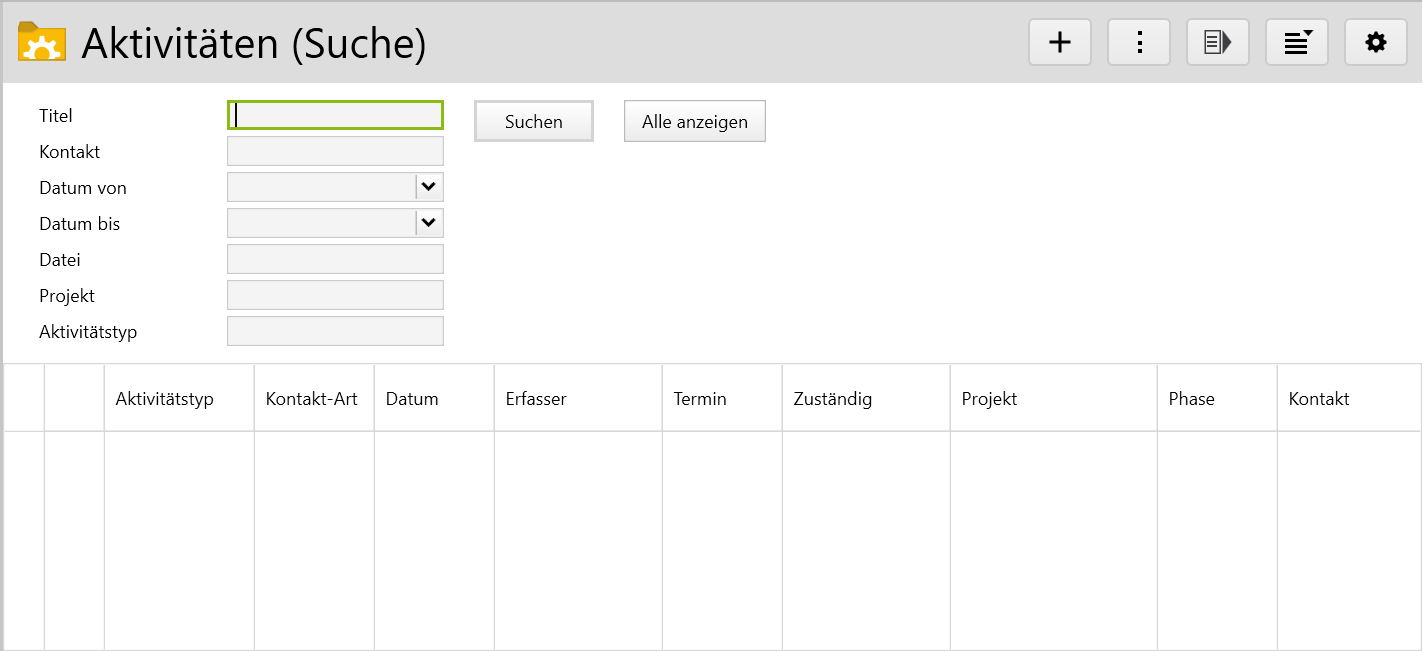Click the Phase column header

point(1192,399)
